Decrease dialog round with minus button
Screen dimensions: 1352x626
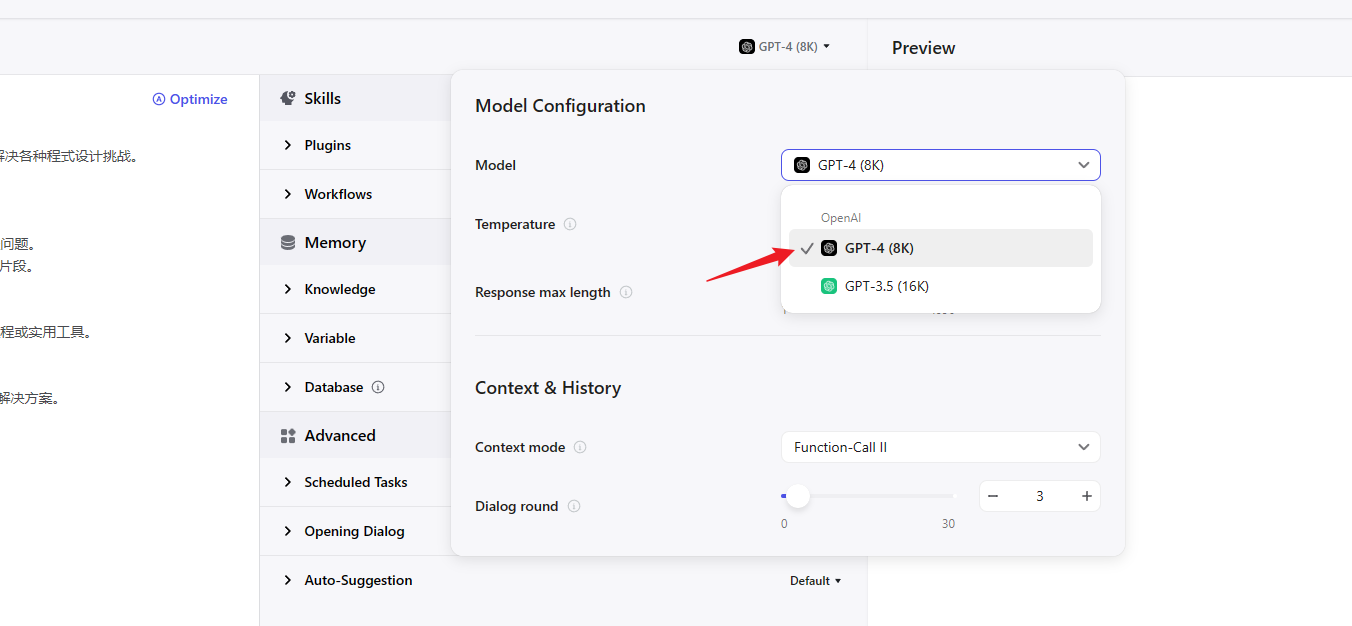pos(993,496)
